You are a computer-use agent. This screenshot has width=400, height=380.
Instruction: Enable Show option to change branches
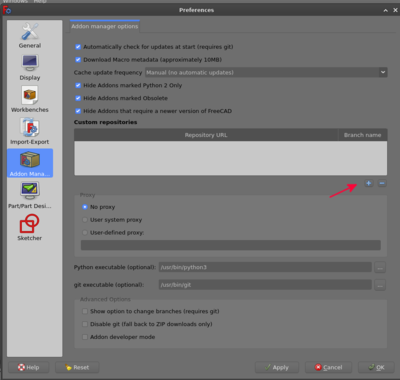tap(85, 311)
